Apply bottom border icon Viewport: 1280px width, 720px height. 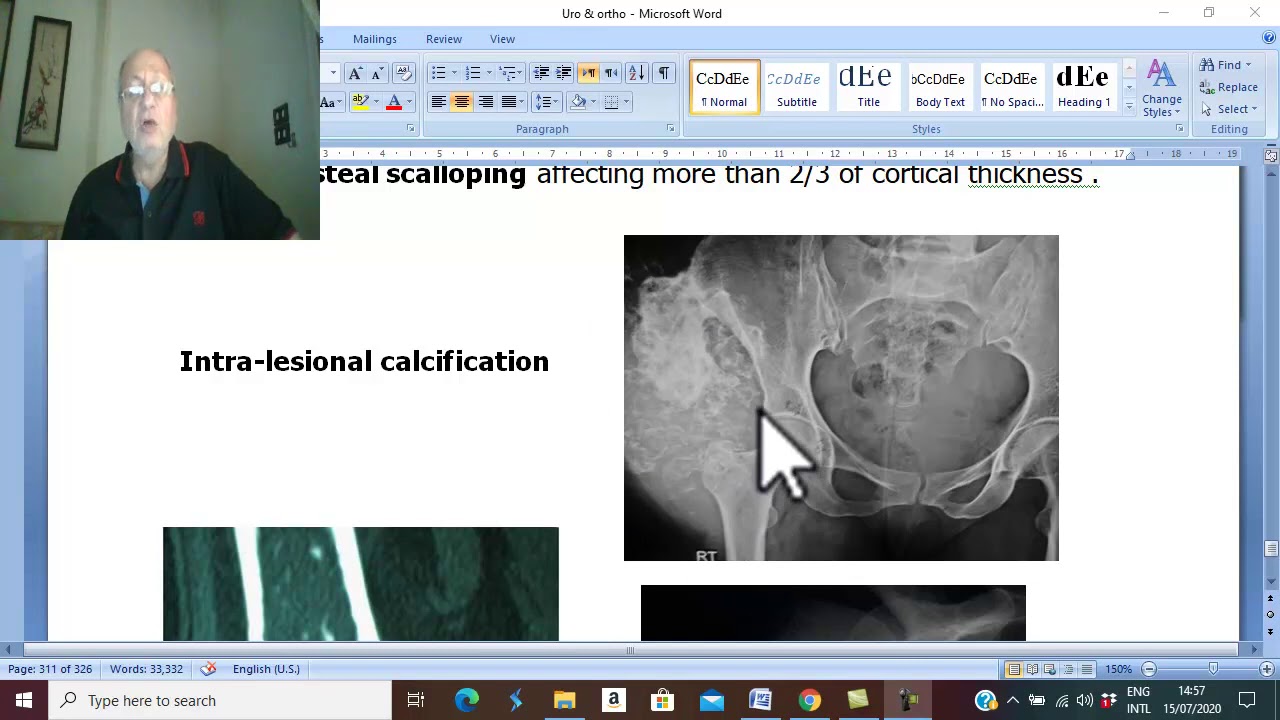(x=611, y=102)
